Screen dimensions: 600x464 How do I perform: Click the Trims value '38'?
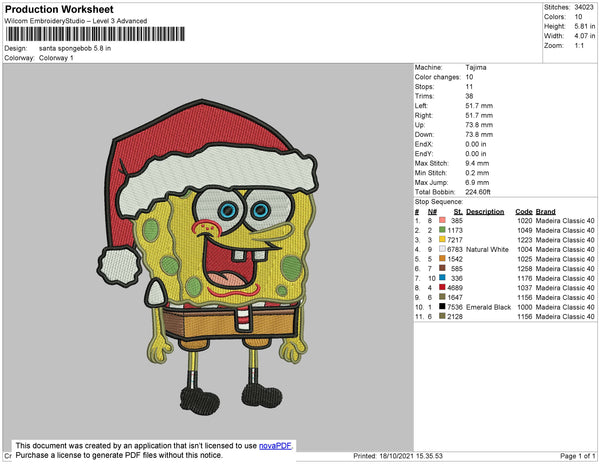(x=469, y=96)
